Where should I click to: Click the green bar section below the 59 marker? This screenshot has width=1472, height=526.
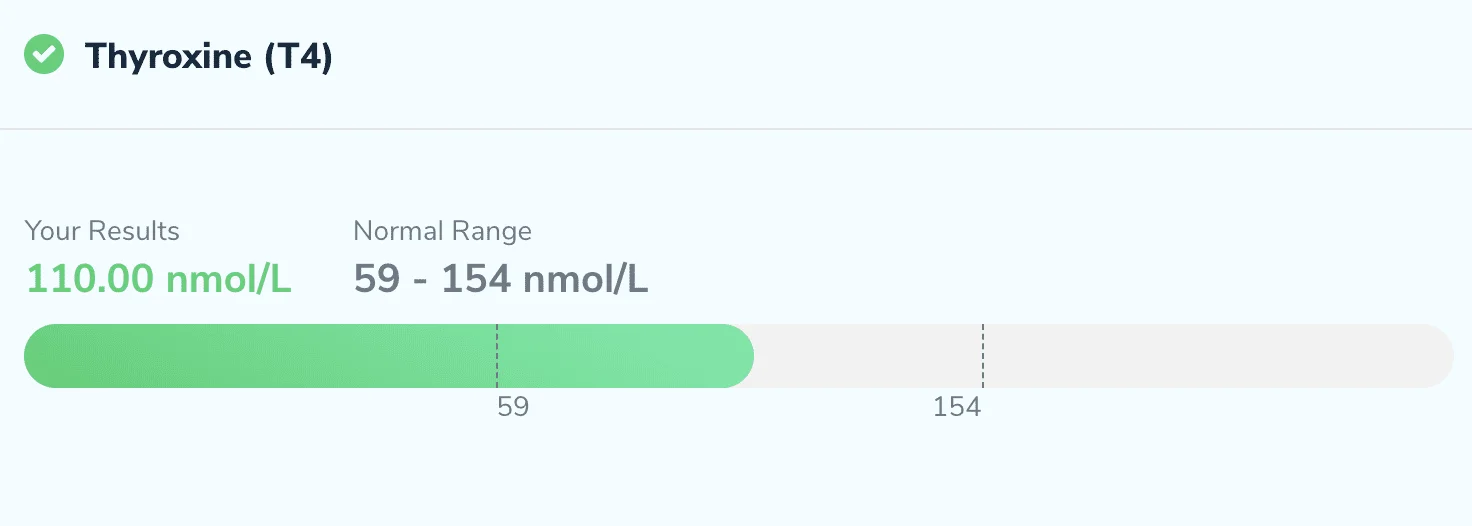tap(260, 356)
